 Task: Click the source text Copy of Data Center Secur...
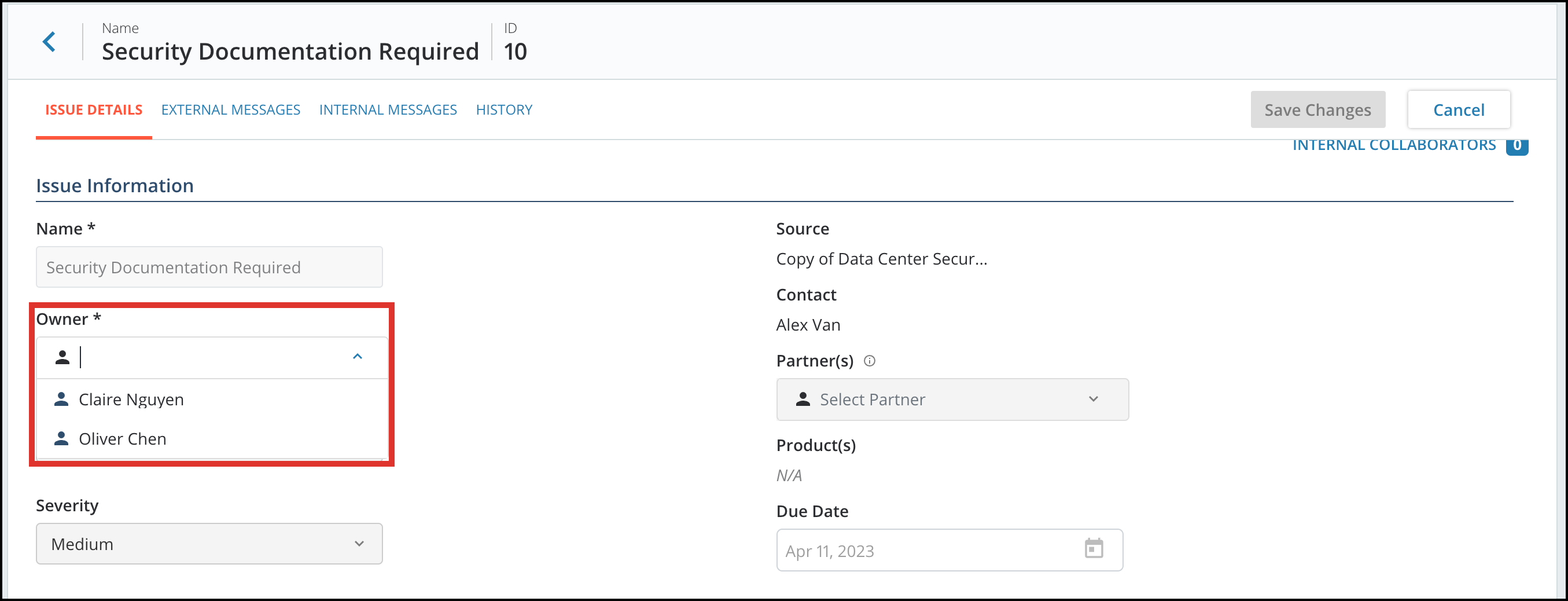tap(881, 259)
